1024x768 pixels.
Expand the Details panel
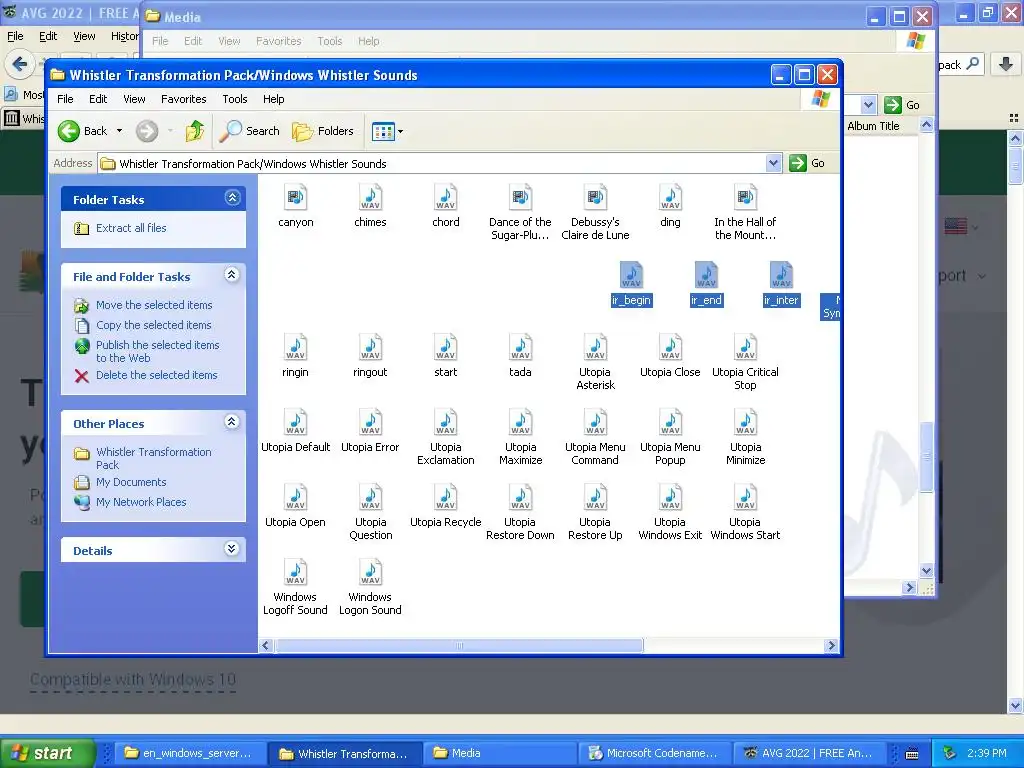(x=232, y=549)
